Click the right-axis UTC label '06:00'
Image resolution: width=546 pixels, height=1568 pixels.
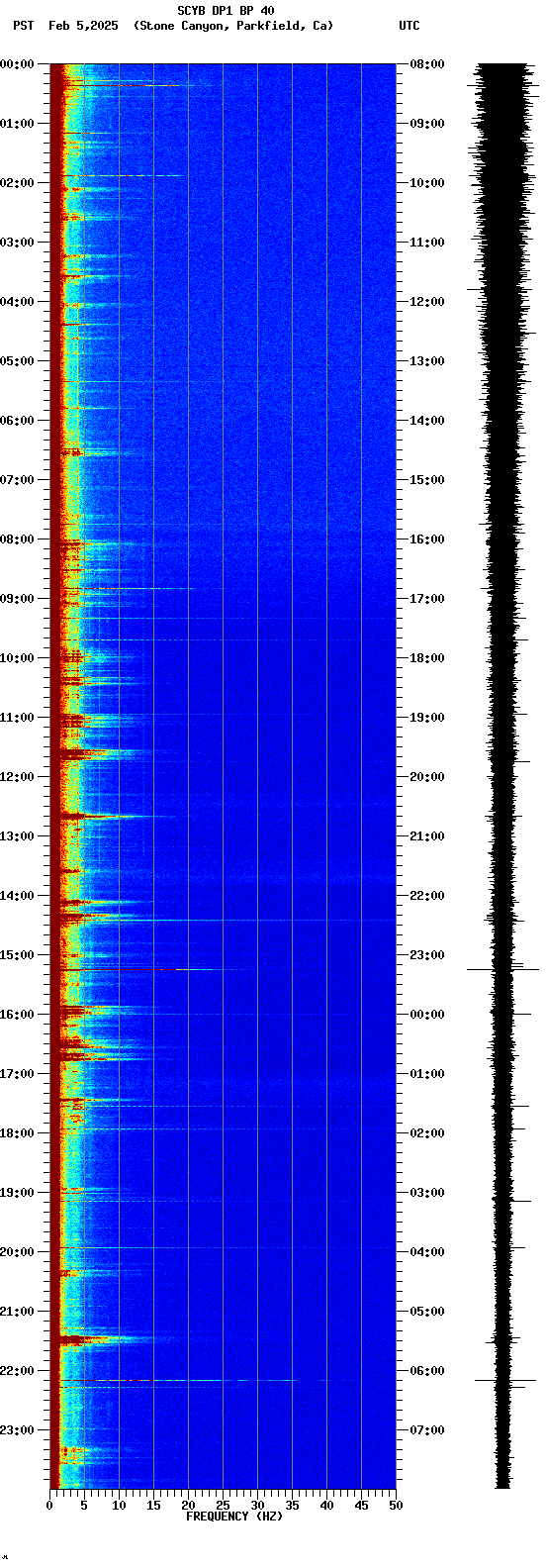427,1371
